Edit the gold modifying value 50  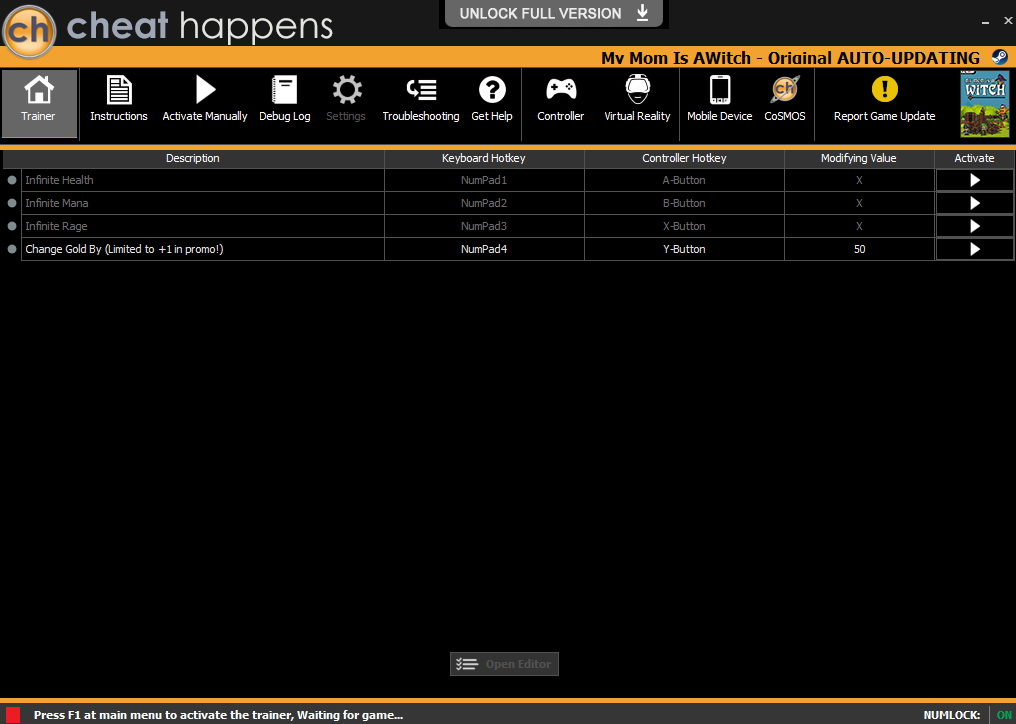[x=859, y=250]
